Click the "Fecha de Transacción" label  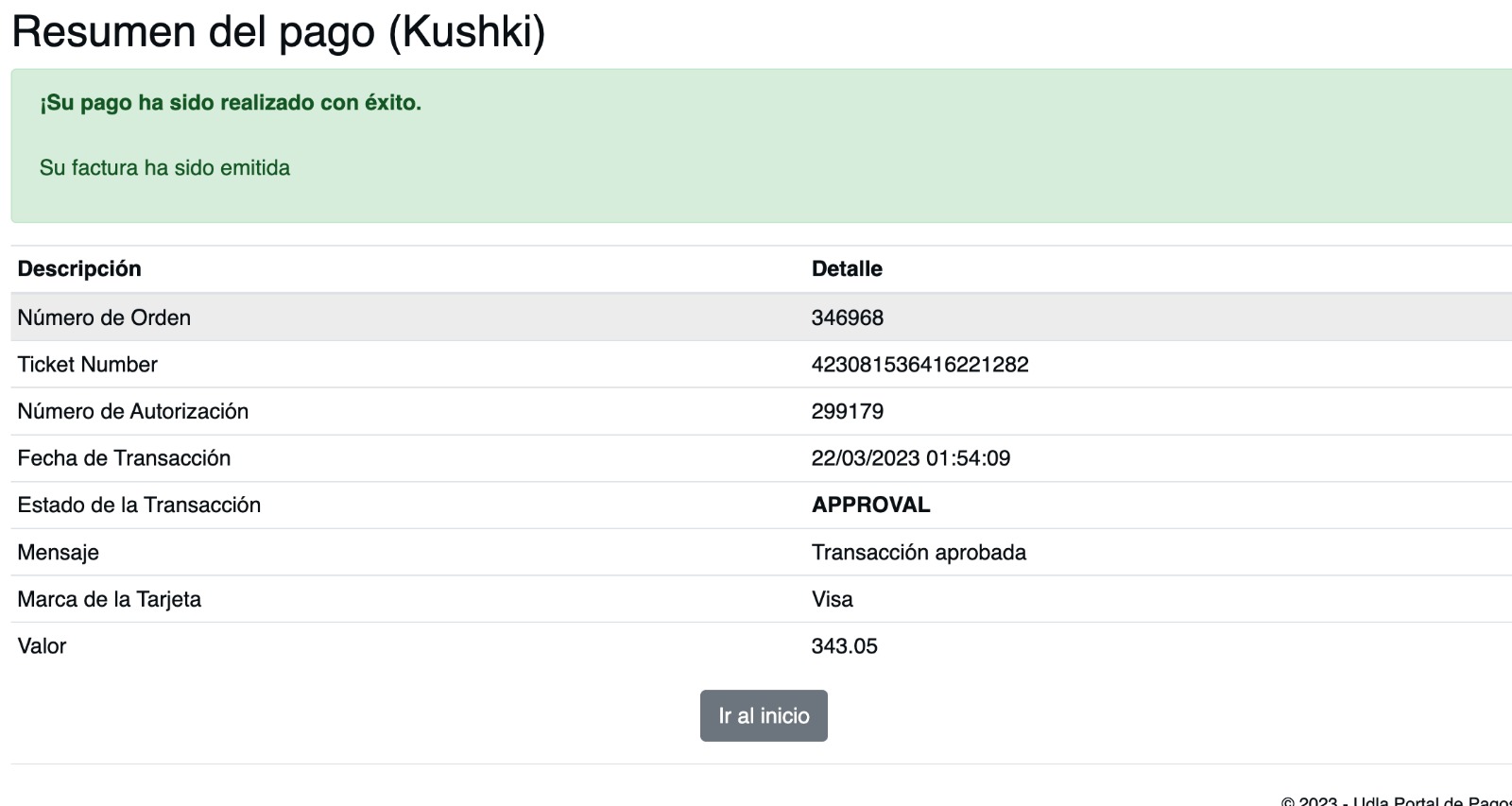124,458
